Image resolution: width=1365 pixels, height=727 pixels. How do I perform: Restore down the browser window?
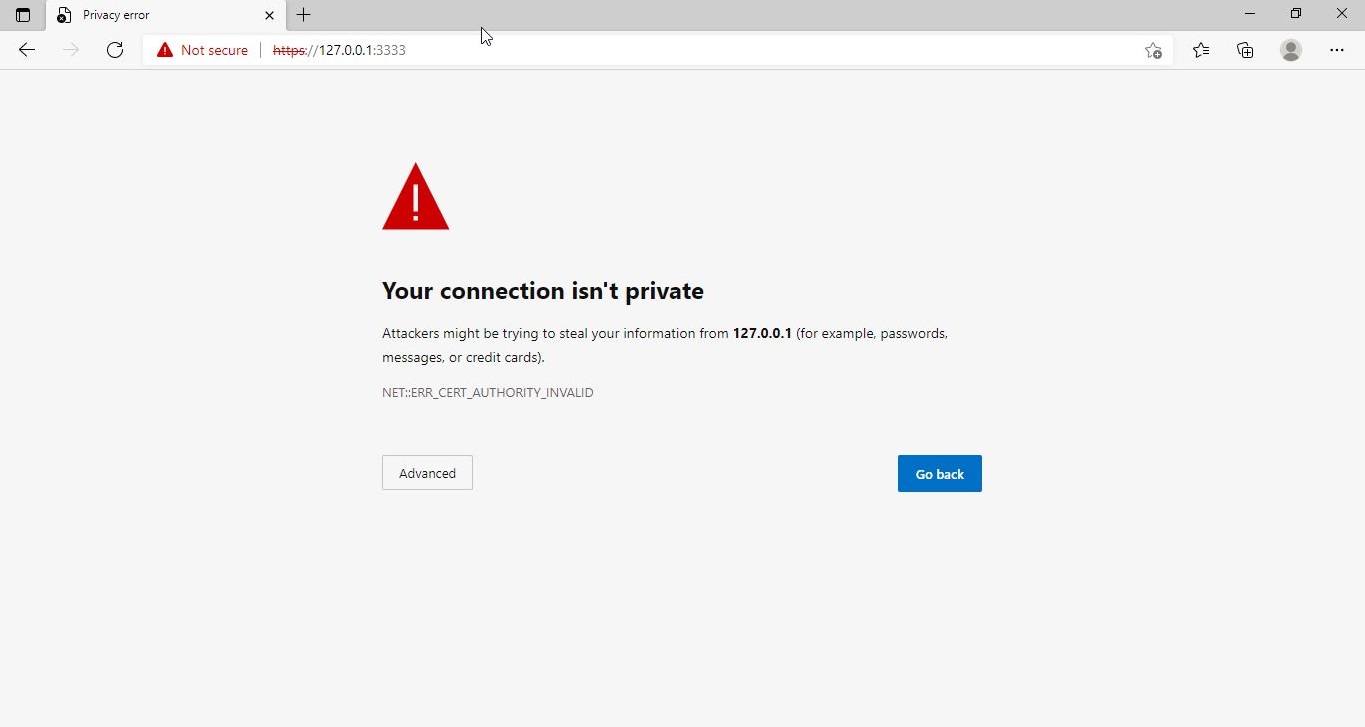[1296, 14]
